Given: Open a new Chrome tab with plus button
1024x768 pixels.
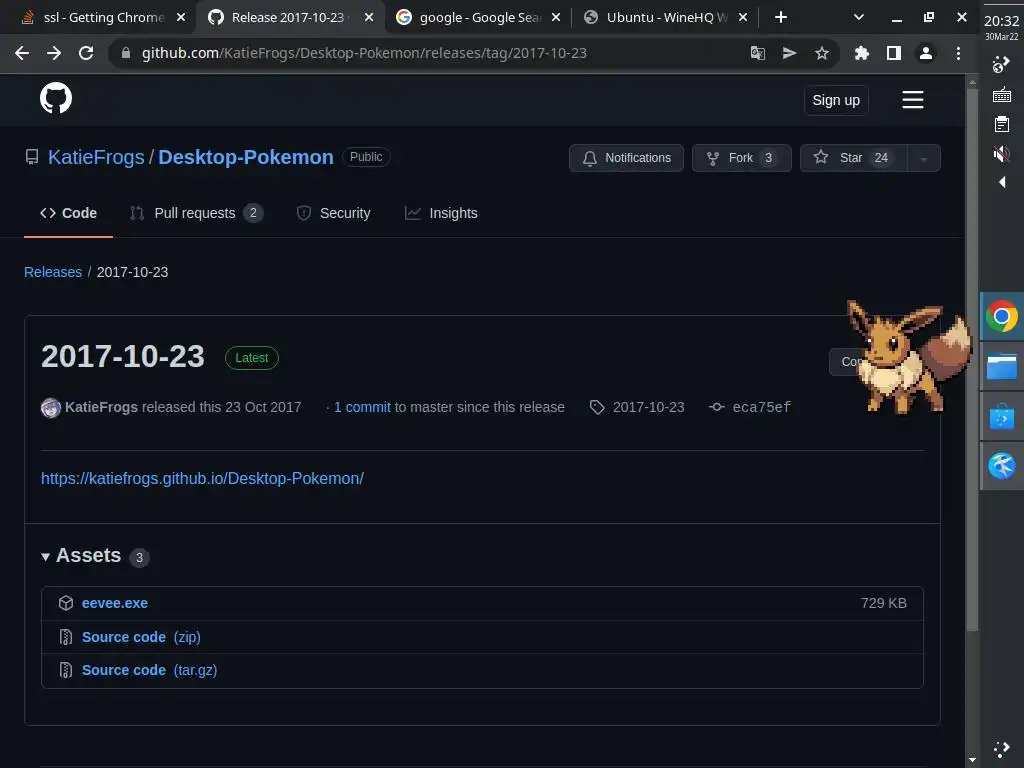Looking at the screenshot, I should click(780, 17).
